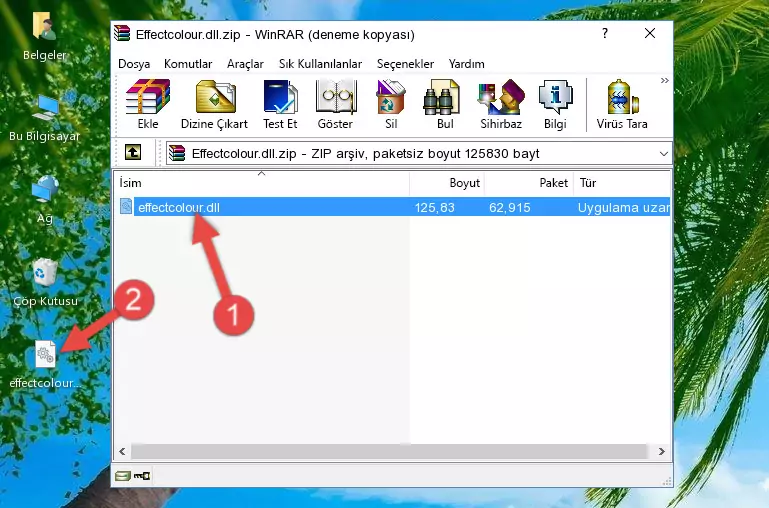
Task: Click the password key icon in status bar
Action: coord(142,475)
